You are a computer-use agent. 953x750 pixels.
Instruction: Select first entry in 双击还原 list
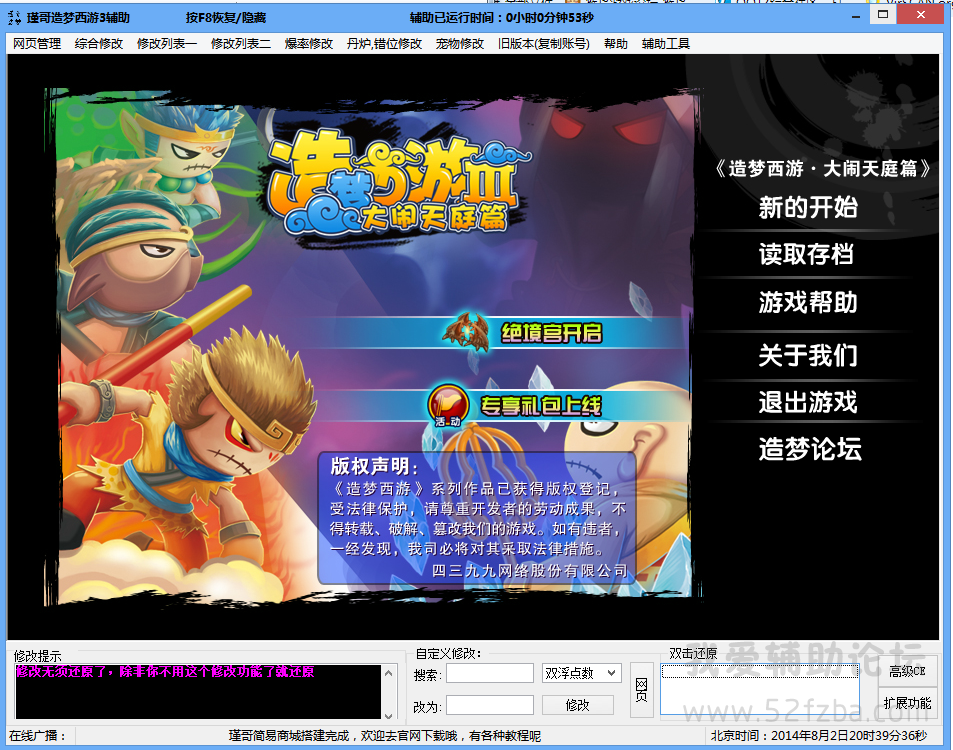pos(760,672)
